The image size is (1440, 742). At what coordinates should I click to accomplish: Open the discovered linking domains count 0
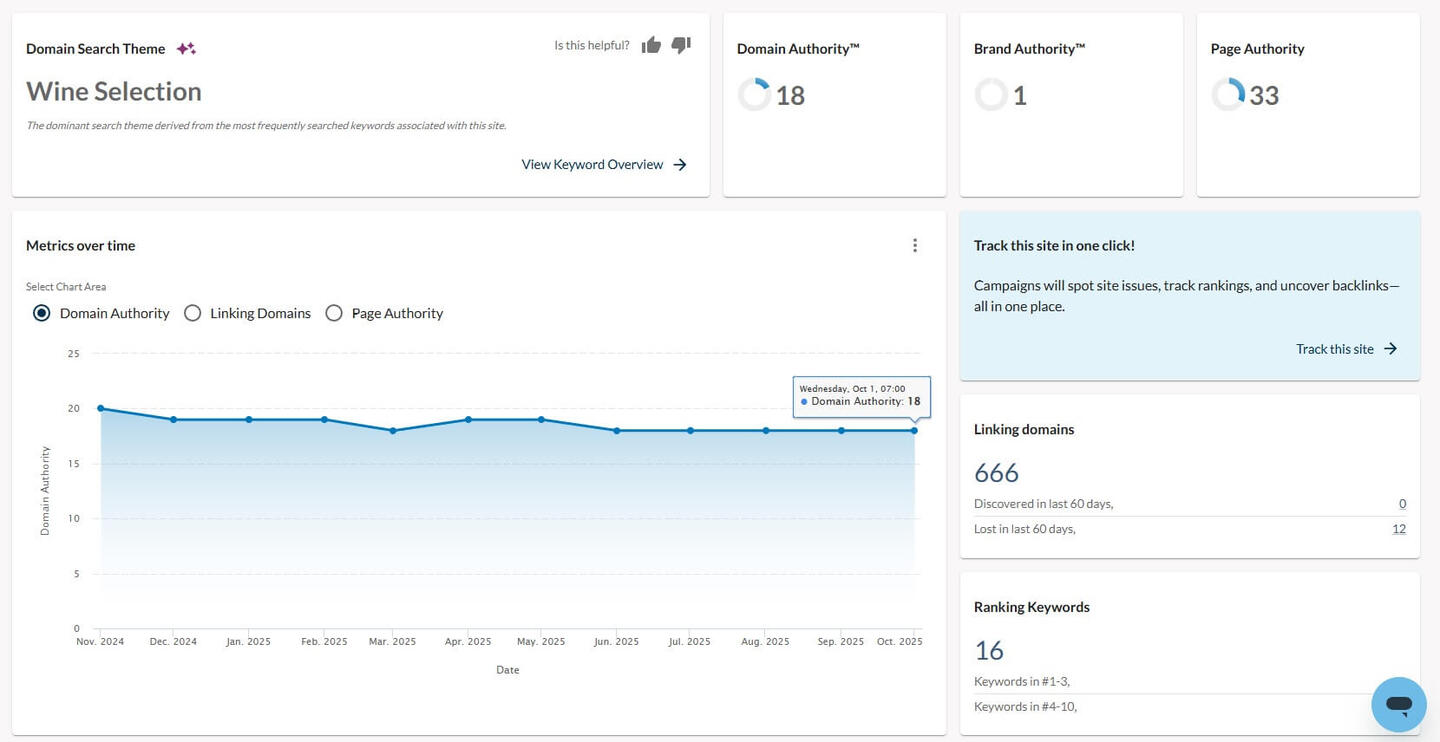[1402, 504]
